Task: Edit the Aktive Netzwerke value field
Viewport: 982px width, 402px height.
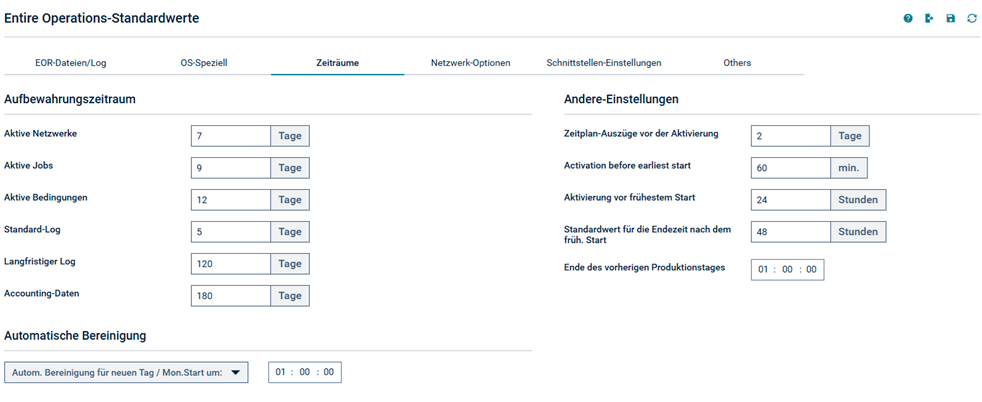Action: pos(230,136)
